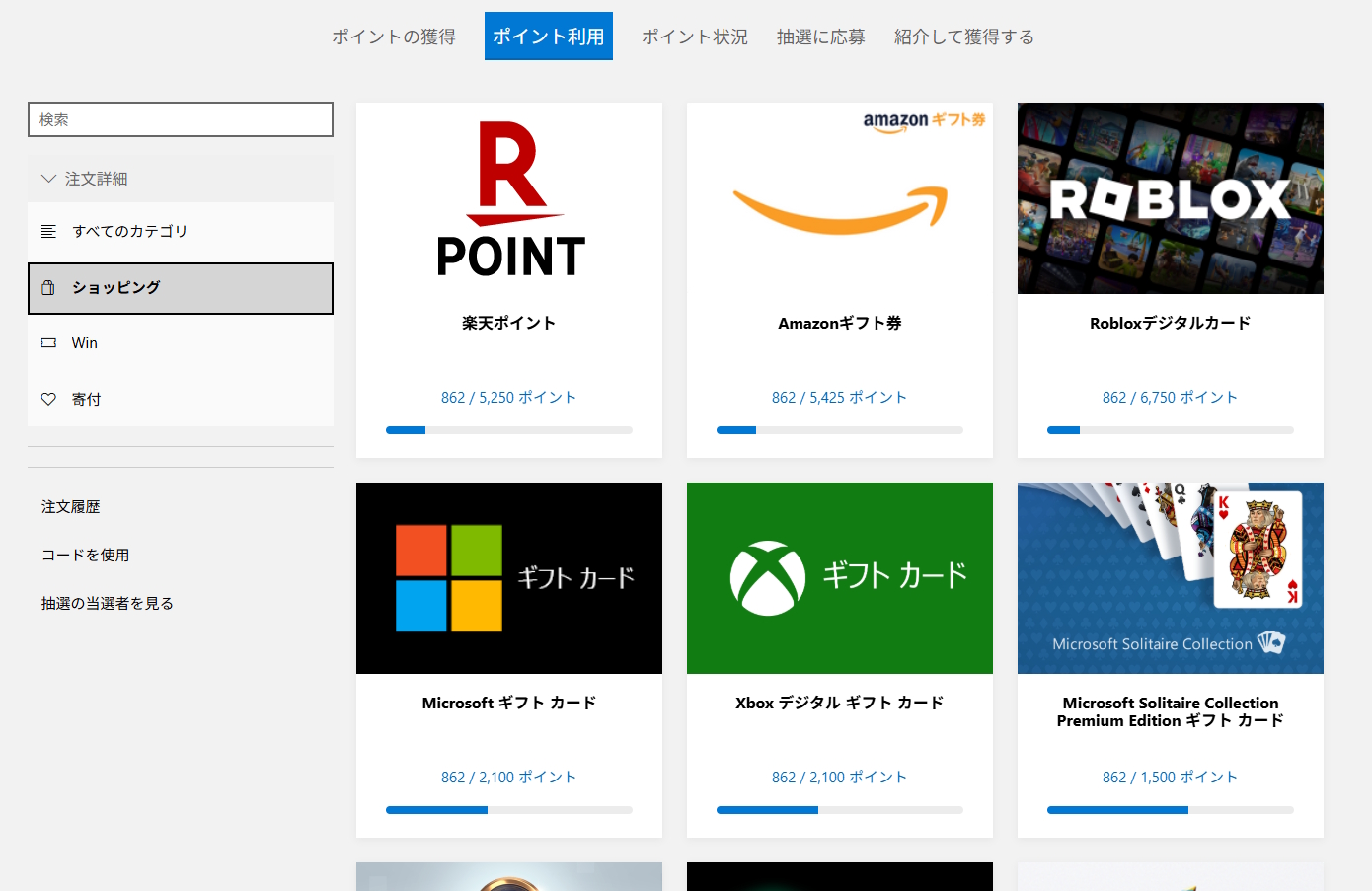This screenshot has height=891, width=1372.
Task: Click the list icon beside すべてのカテゴリ
Action: coord(48,232)
